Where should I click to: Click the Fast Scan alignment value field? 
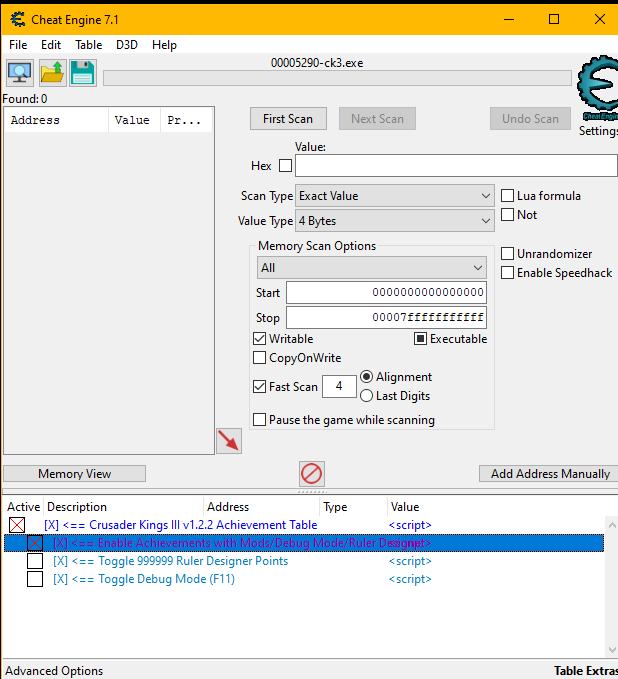(339, 386)
